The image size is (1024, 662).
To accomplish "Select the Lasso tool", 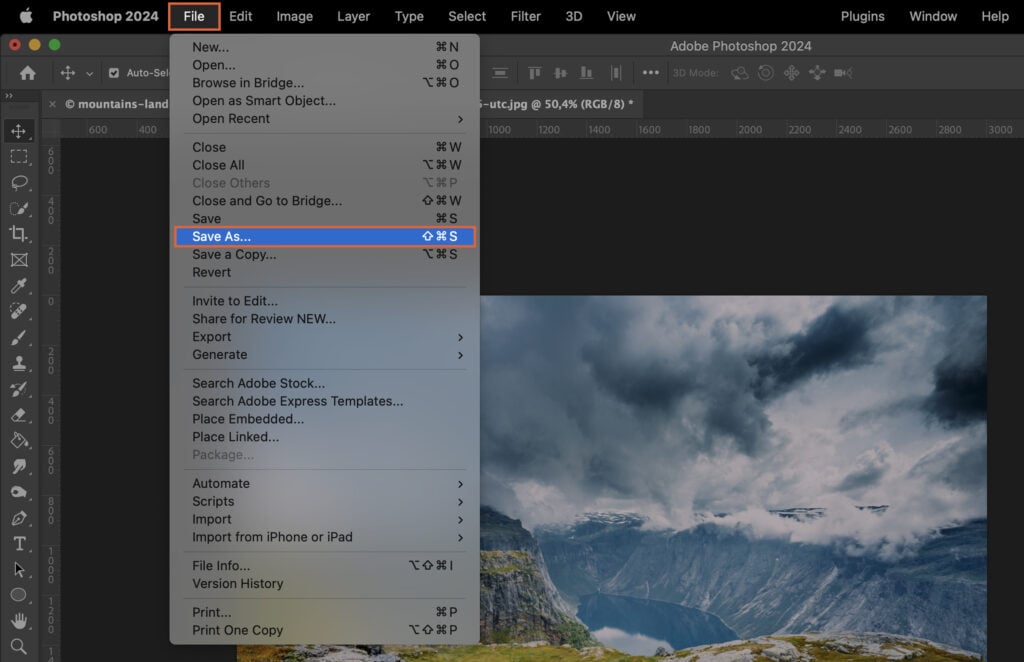I will pyautogui.click(x=20, y=184).
